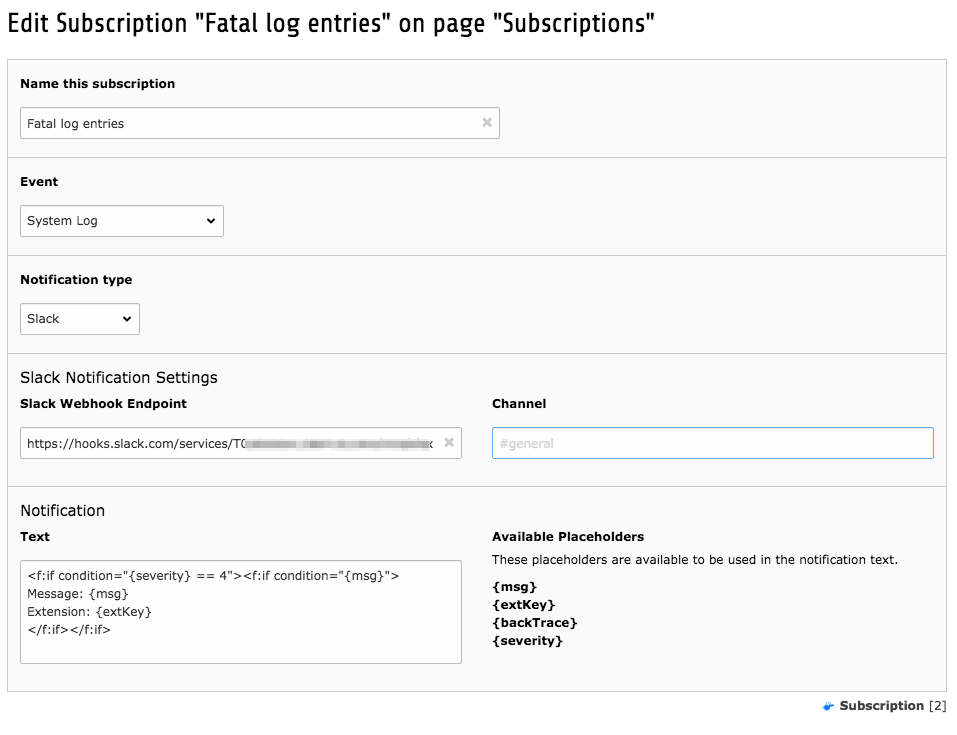This screenshot has height=735, width=957.
Task: Click the Subscription record icon
Action: coord(828,706)
